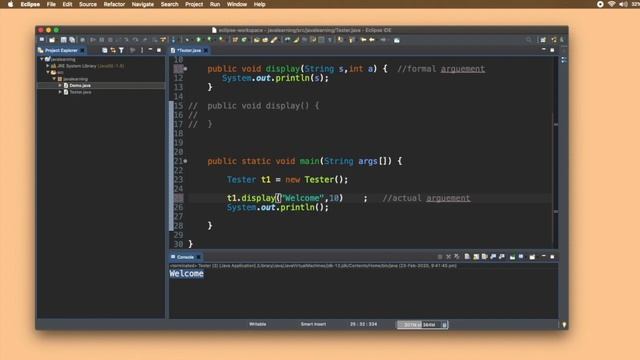Toggle Show Console on standard output change

click(493, 257)
